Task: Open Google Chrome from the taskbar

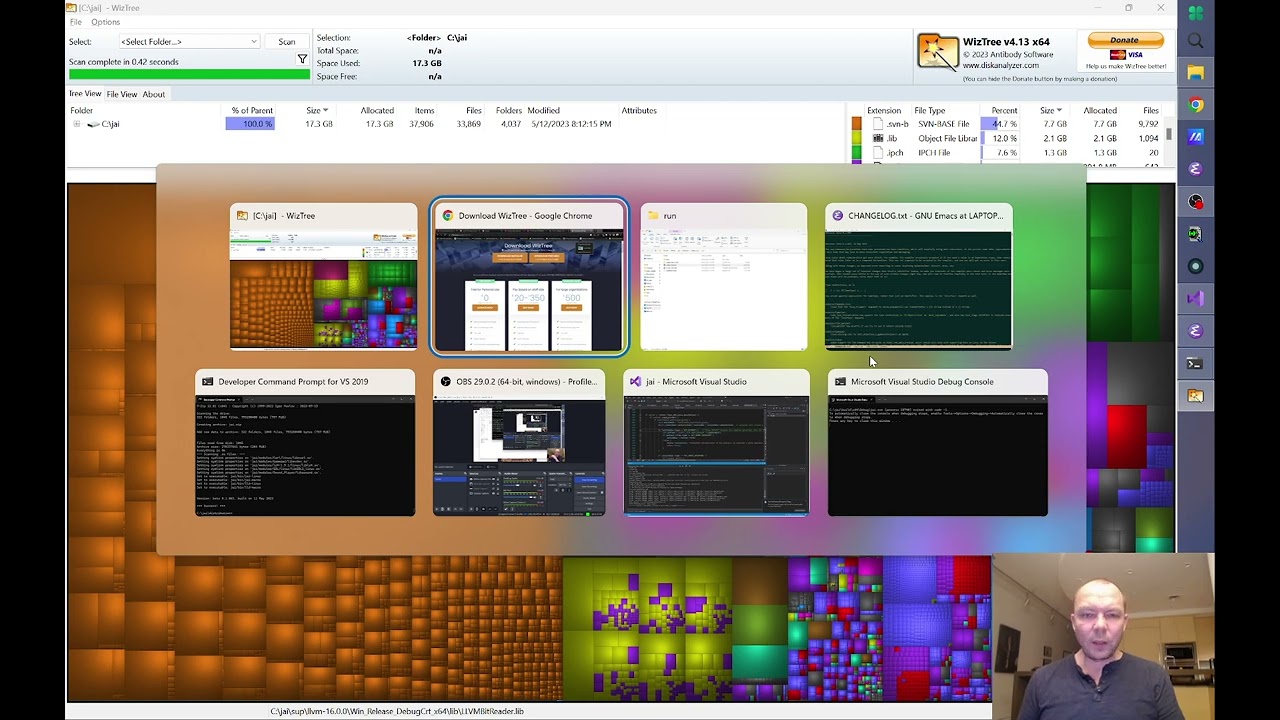Action: [x=1195, y=105]
